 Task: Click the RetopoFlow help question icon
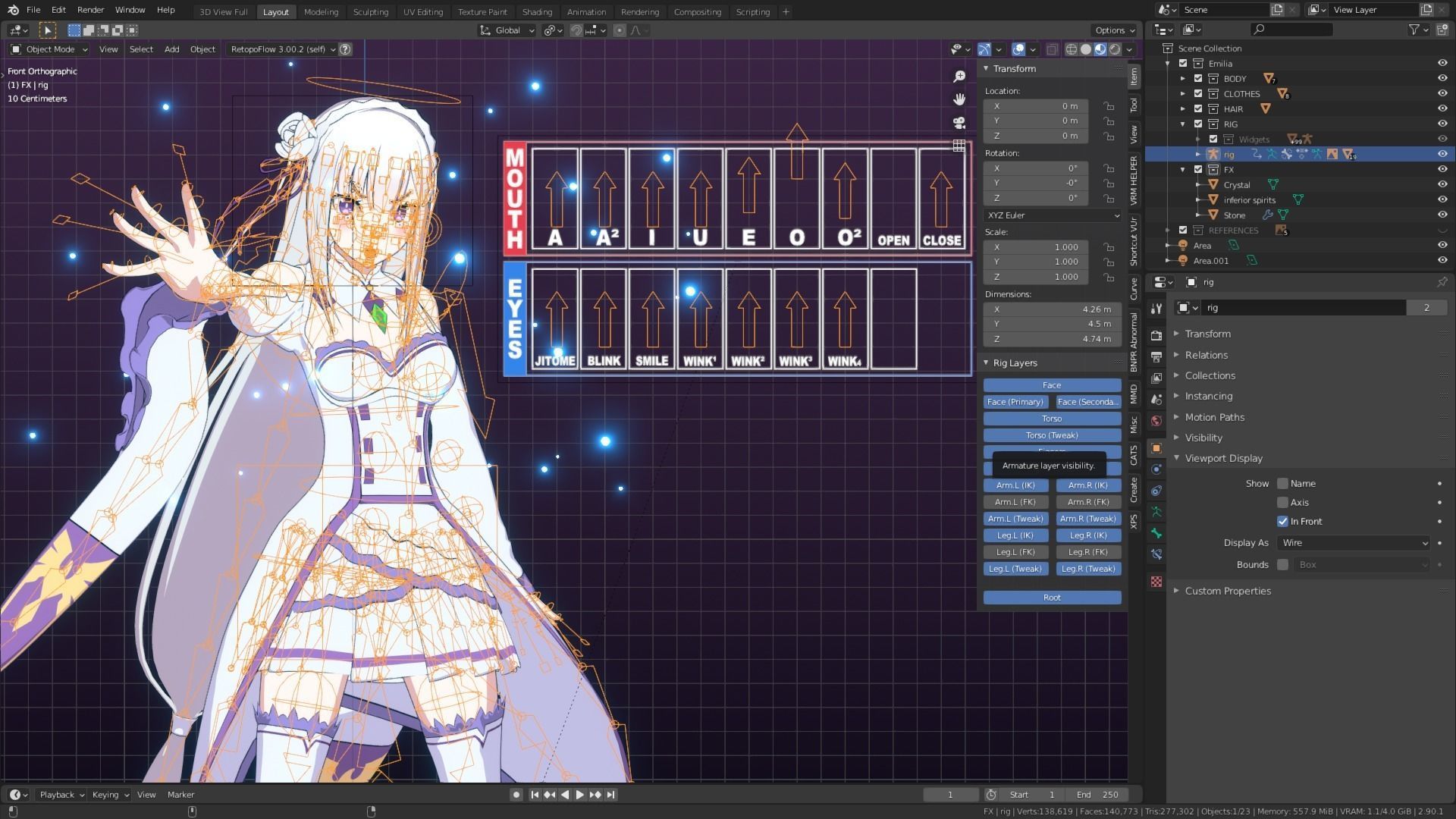[x=345, y=49]
